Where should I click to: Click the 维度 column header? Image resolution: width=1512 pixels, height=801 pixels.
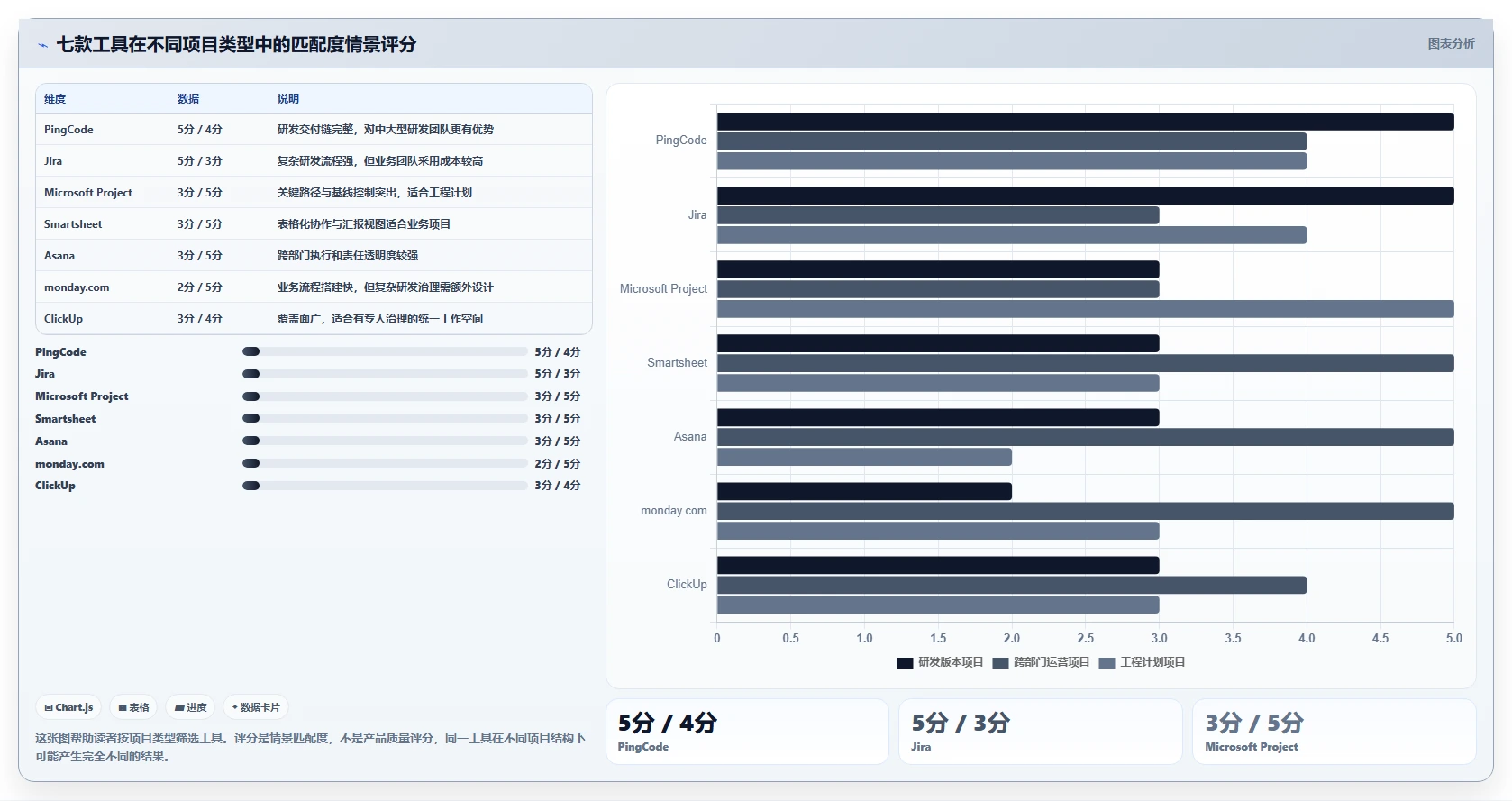click(55, 99)
